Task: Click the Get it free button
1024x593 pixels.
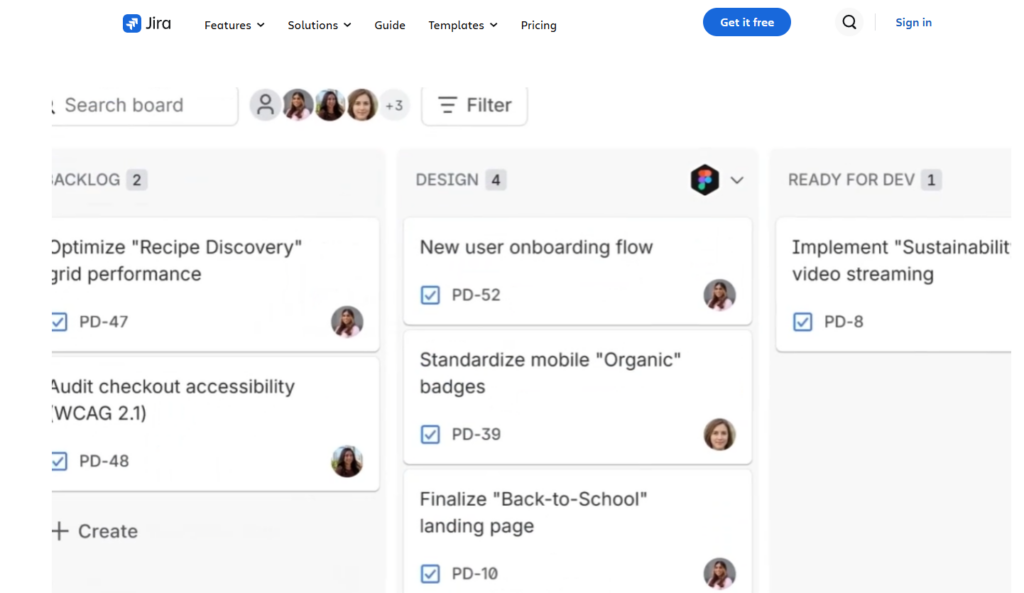Action: pyautogui.click(x=747, y=22)
